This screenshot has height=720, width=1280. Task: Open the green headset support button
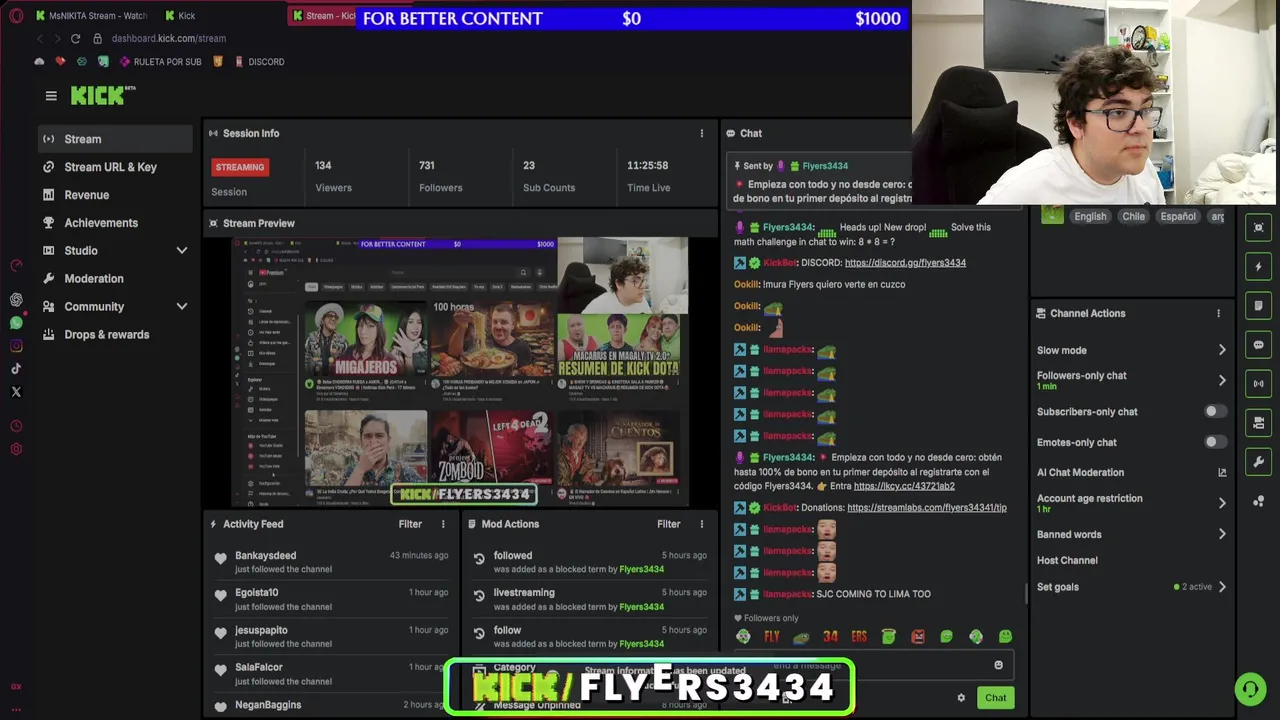point(1249,689)
